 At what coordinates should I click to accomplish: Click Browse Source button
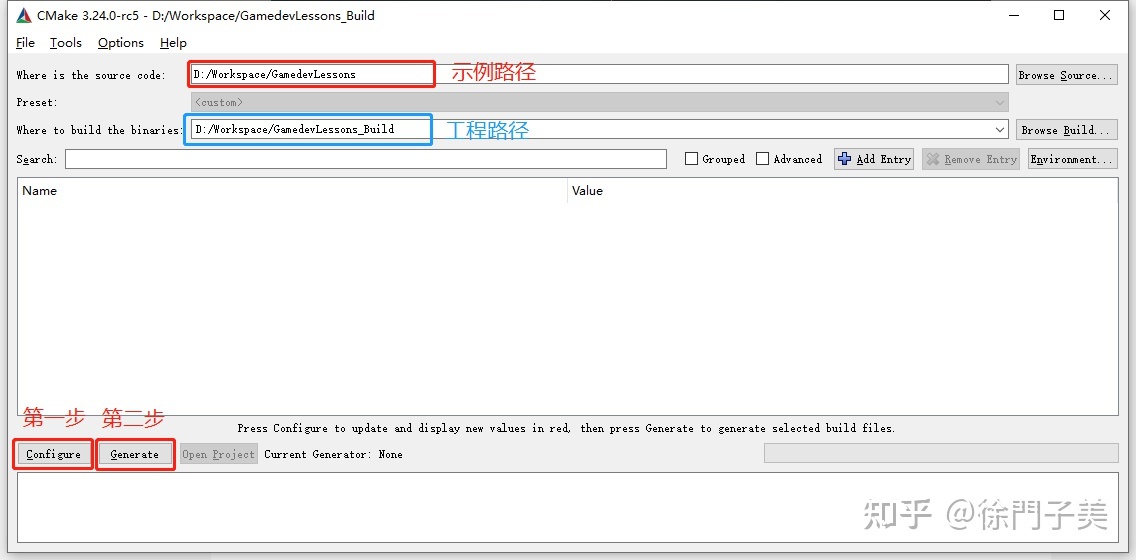[x=1066, y=75]
